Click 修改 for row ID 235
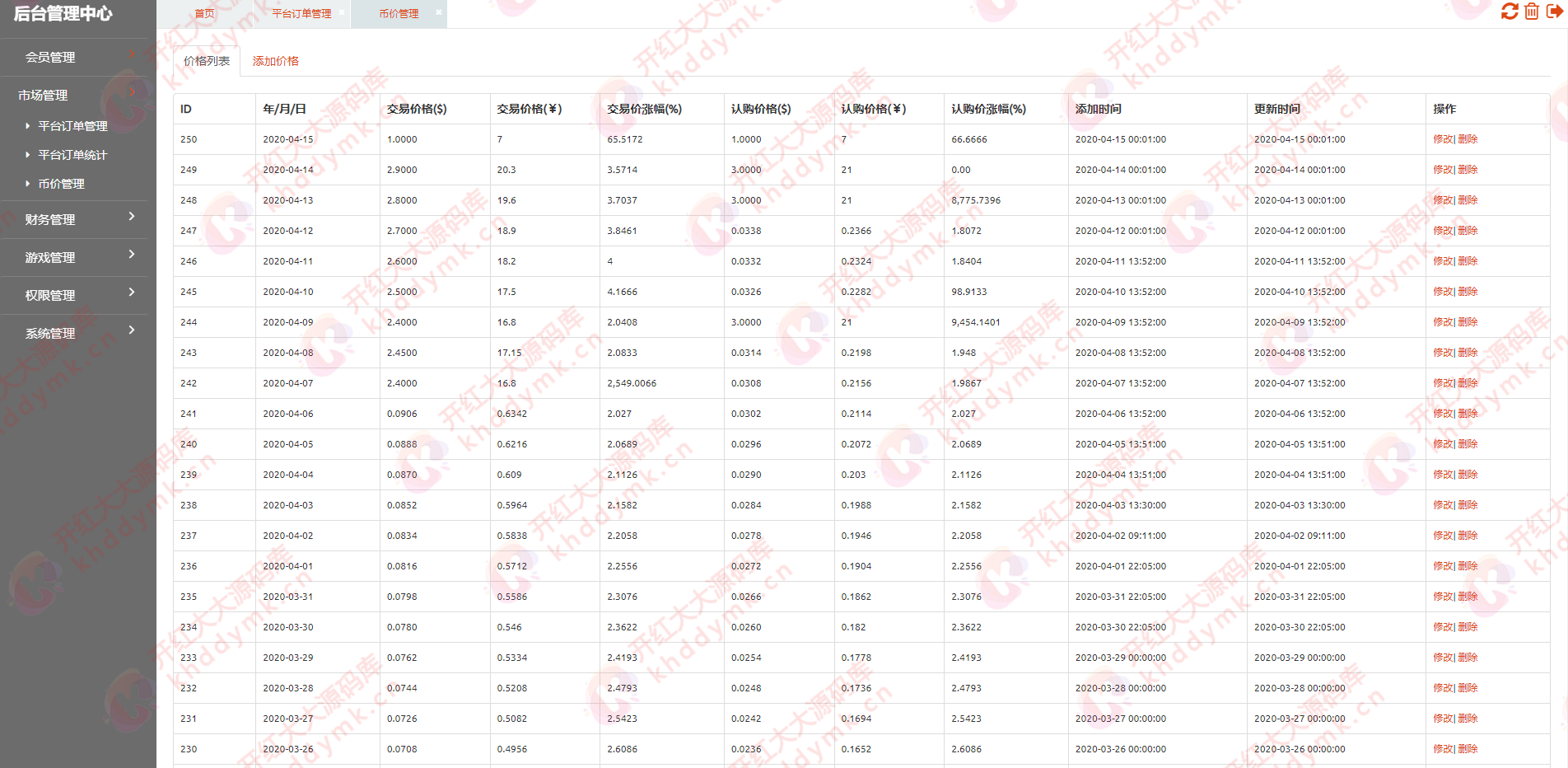Viewport: 1568px width, 768px height. coord(1443,597)
